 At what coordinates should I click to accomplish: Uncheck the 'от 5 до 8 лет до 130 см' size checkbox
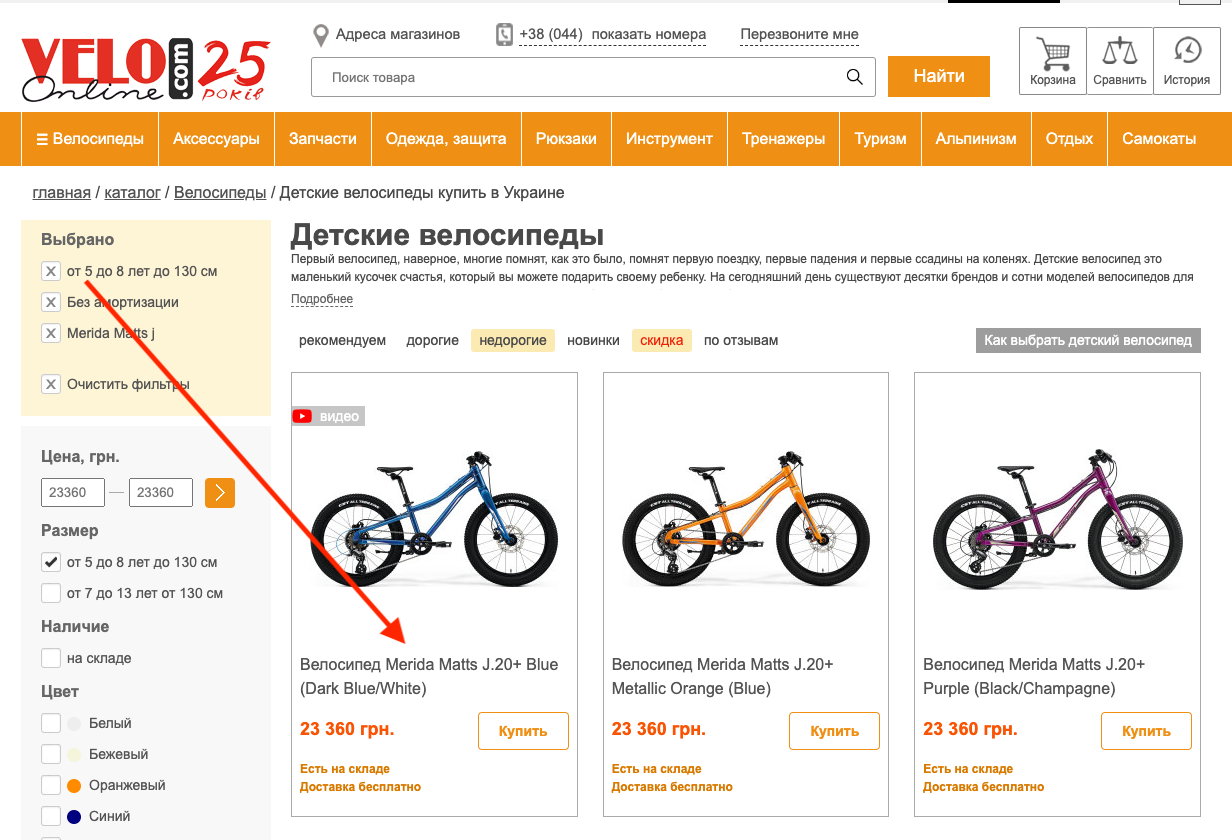tap(51, 562)
